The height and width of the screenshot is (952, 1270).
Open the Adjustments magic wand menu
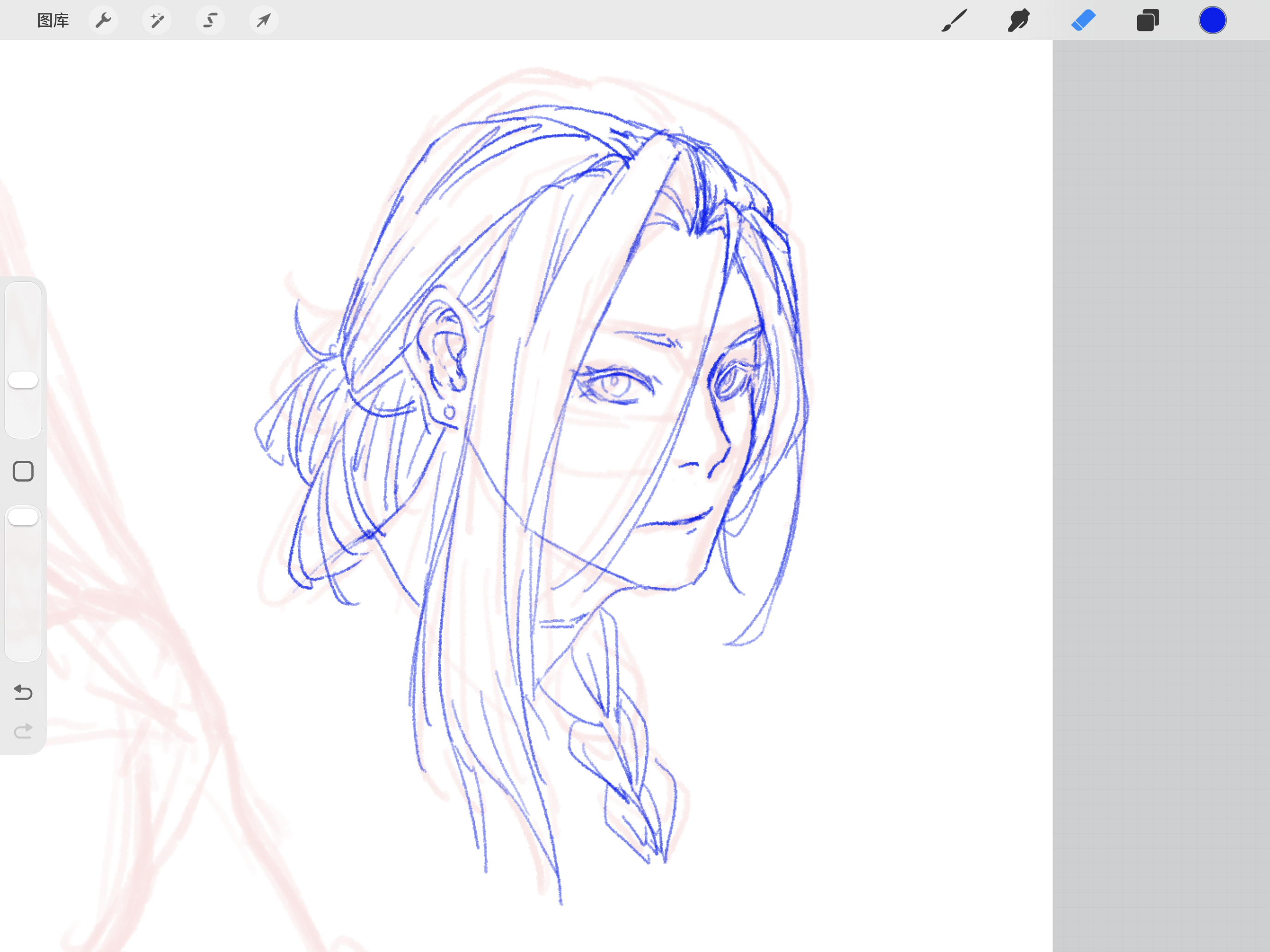point(157,21)
